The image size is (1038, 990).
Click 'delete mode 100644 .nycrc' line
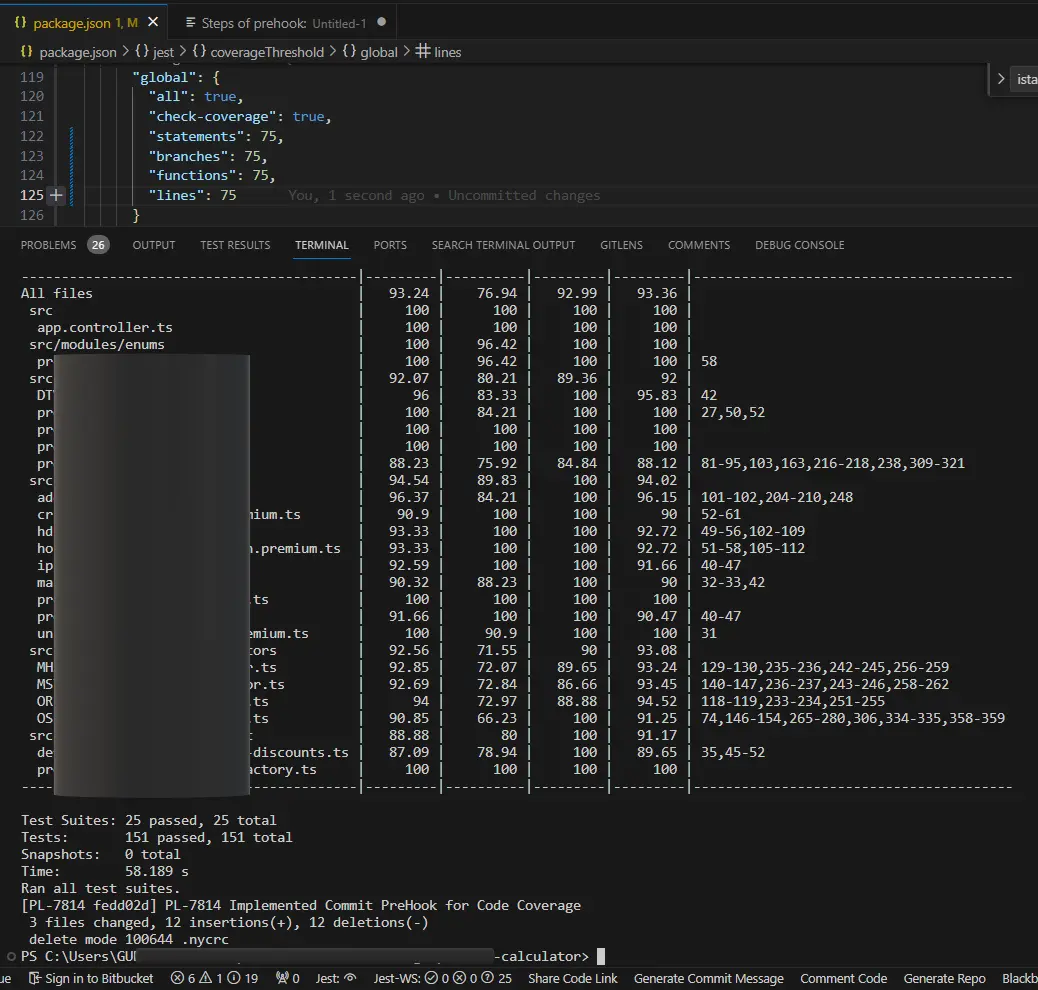(128, 940)
